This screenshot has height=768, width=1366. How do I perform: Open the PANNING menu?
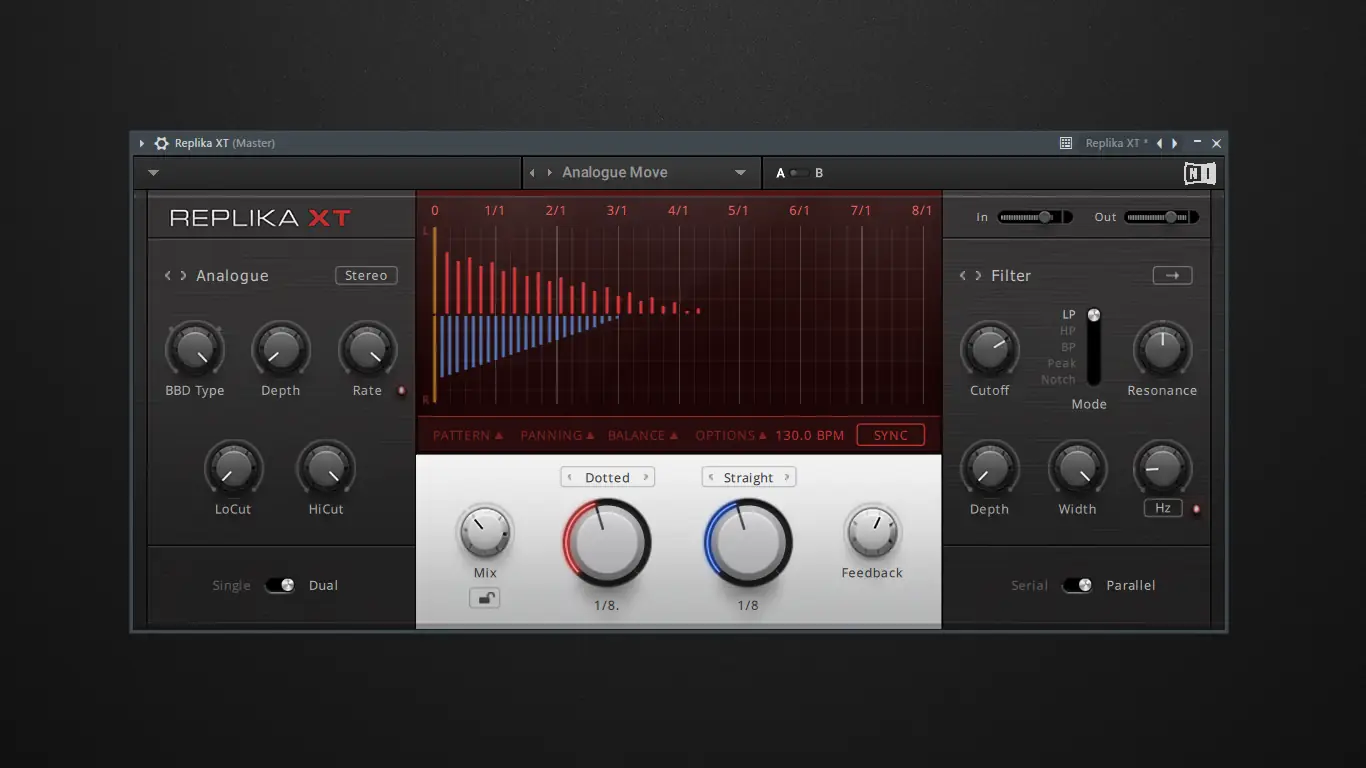pos(557,436)
